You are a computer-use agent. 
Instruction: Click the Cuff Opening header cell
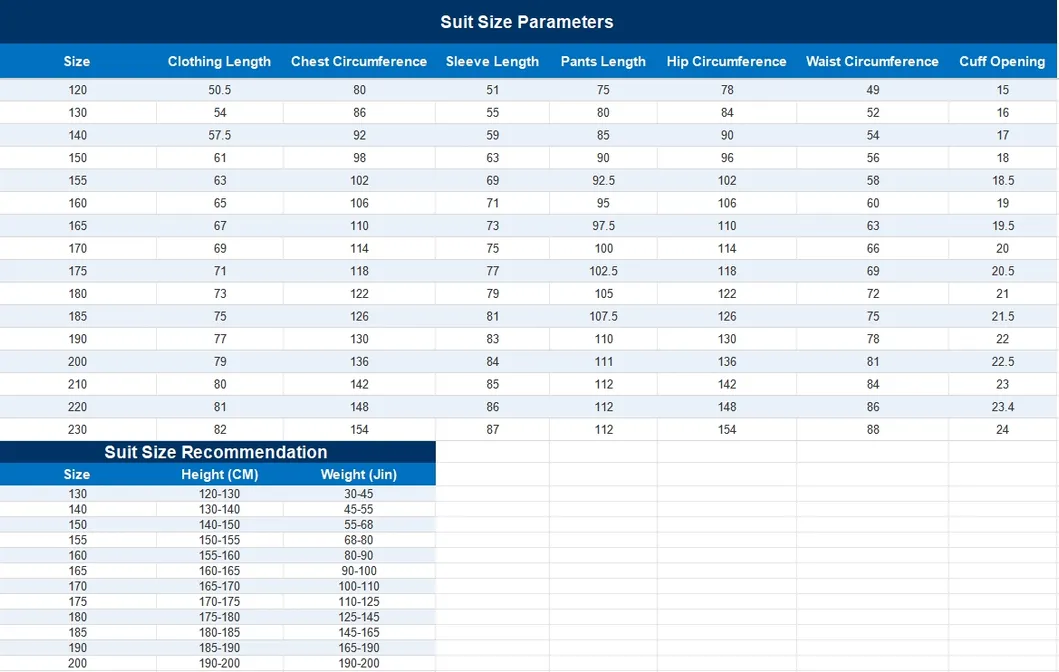(1002, 61)
